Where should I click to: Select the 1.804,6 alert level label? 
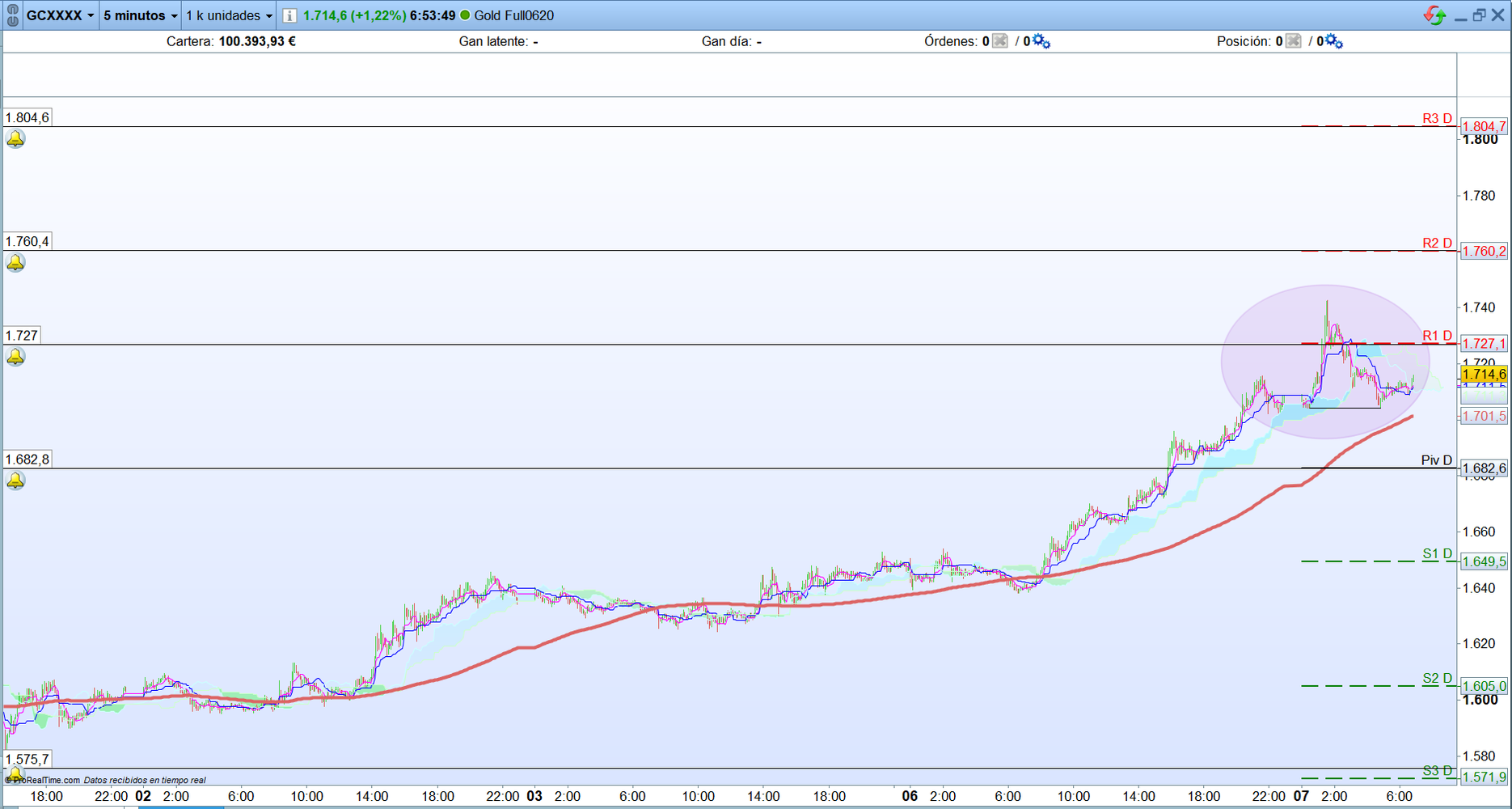[27, 118]
